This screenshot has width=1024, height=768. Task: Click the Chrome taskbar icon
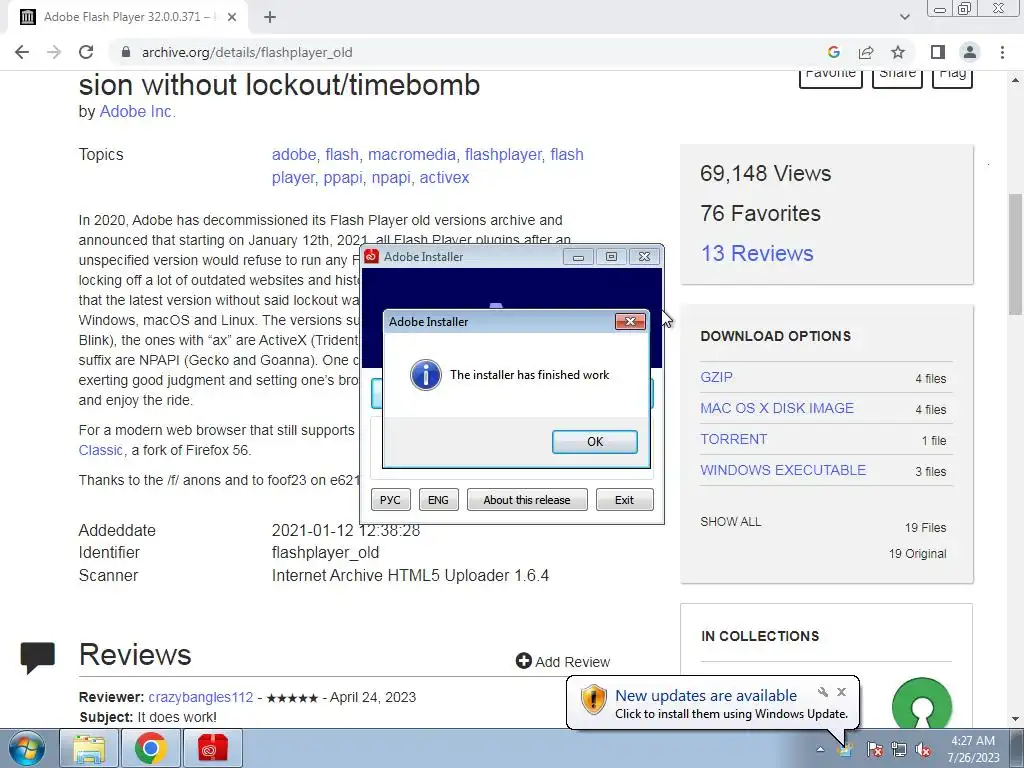pyautogui.click(x=150, y=748)
